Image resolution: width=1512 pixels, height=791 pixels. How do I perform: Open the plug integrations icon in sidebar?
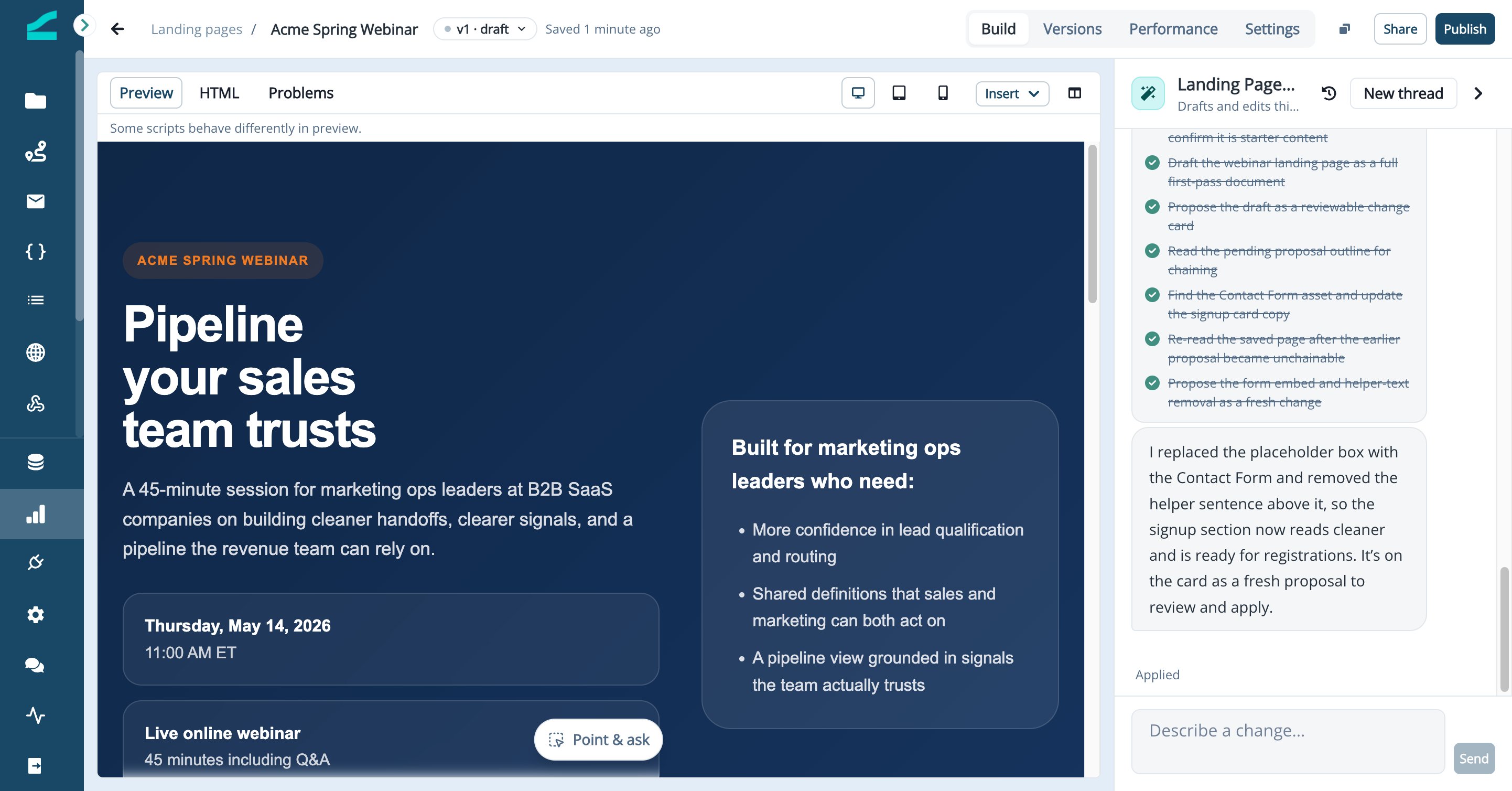[36, 563]
